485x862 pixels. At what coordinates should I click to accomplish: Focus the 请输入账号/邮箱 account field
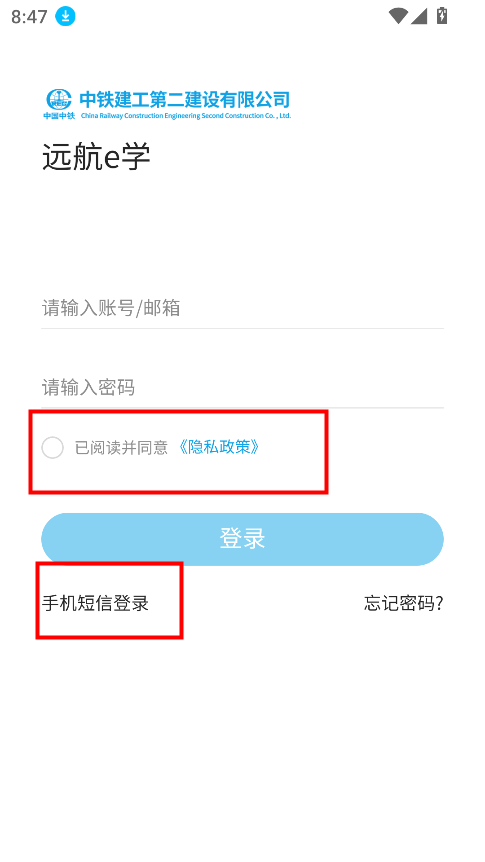[x=242, y=308]
